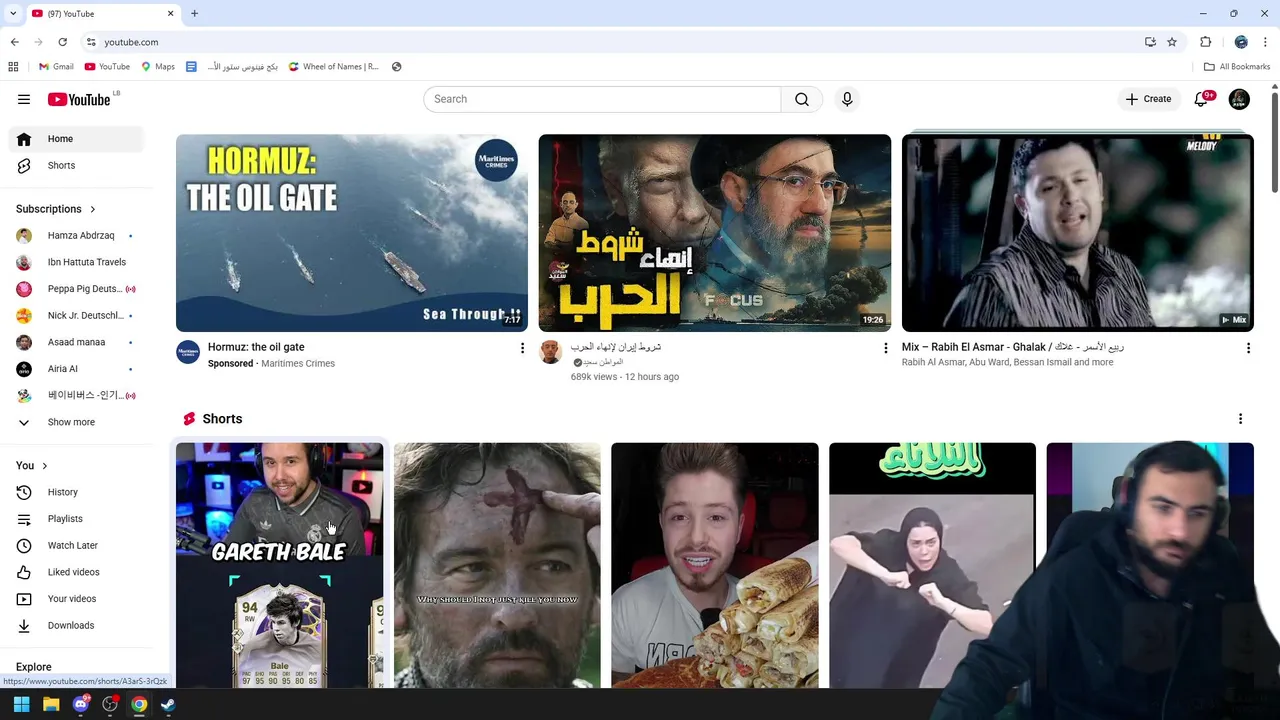1280x720 pixels.
Task: Expand Show more subscriptions
Action: point(76,422)
